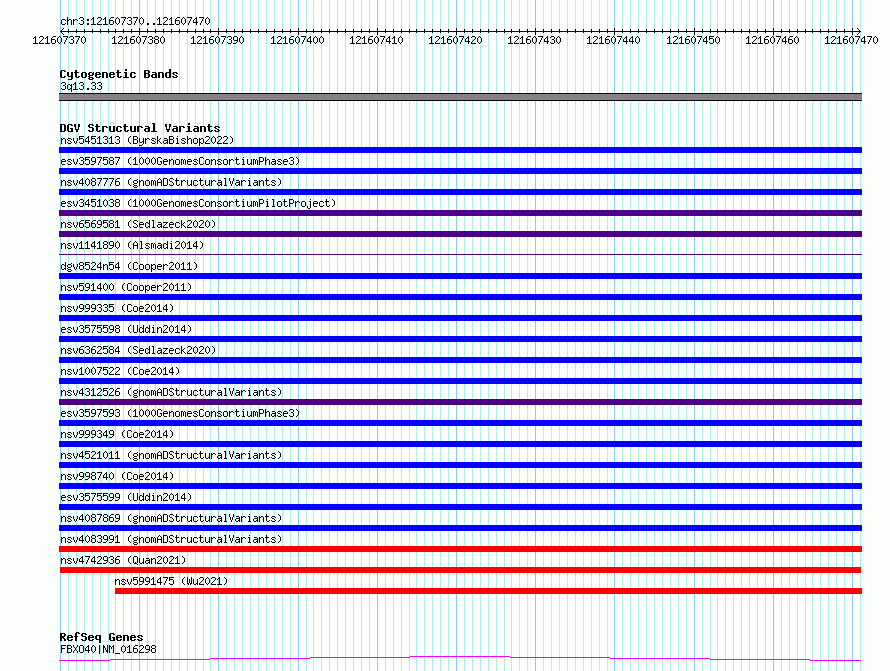Open variant nsv998740 (Coe2014) label

[x=117, y=476]
